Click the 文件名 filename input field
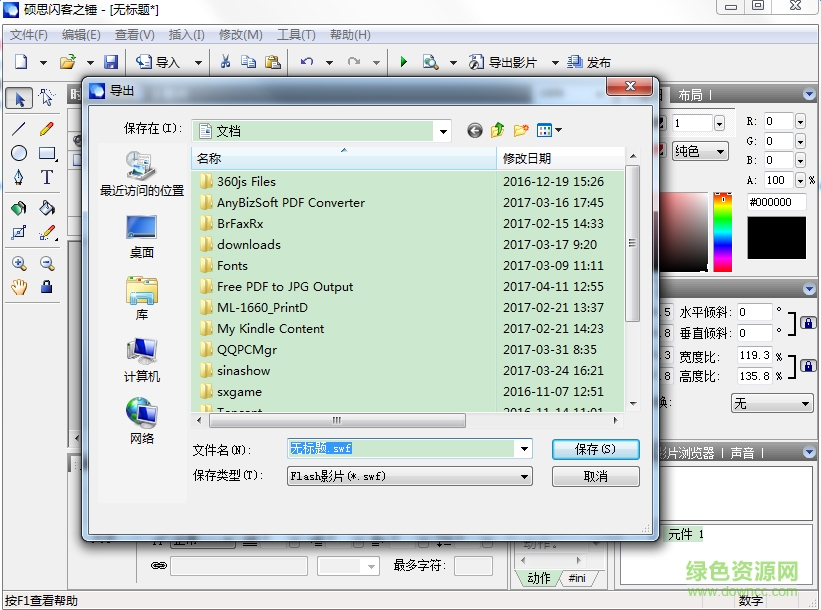 (x=390, y=449)
